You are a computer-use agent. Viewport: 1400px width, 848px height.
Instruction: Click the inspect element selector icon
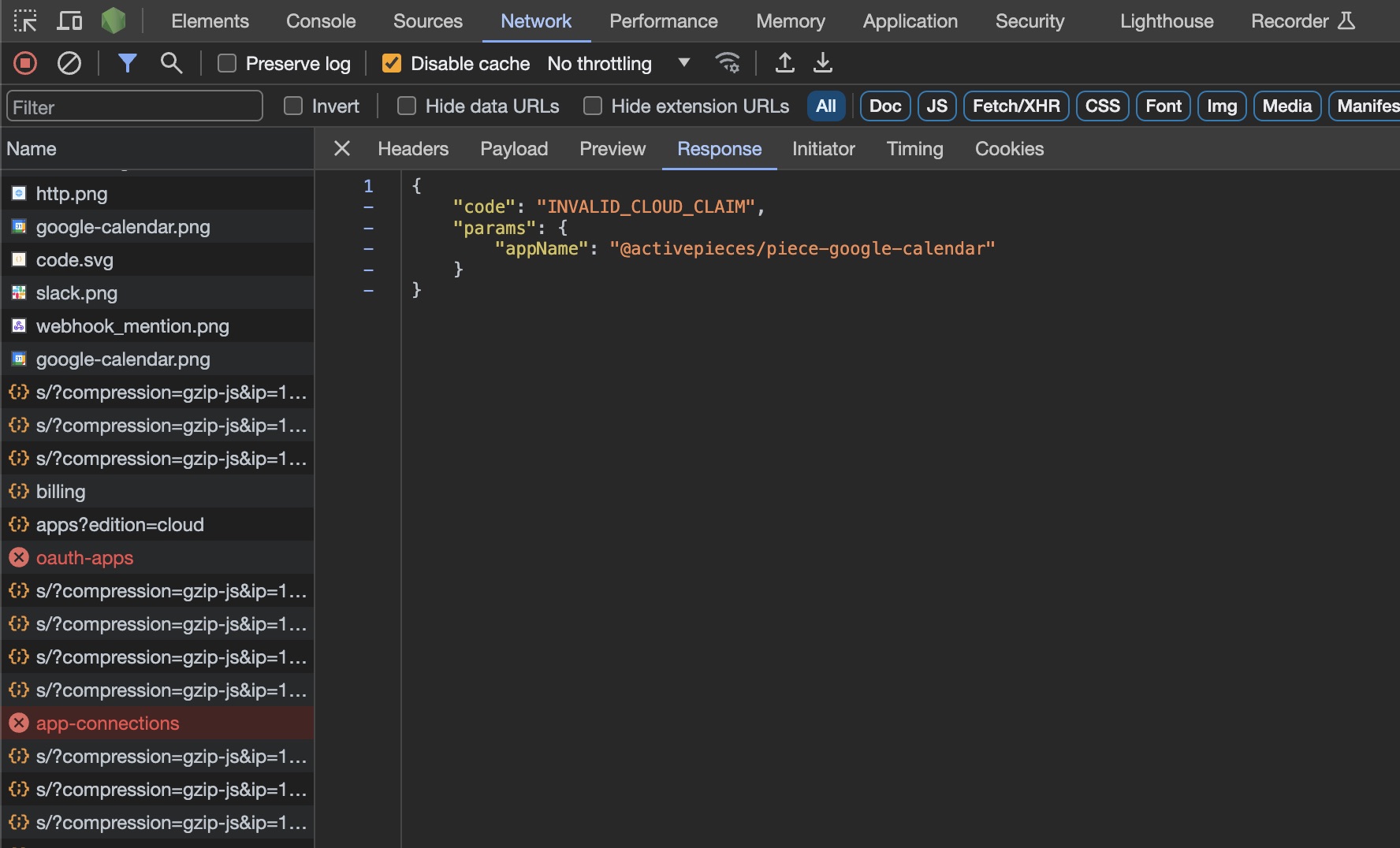click(25, 21)
